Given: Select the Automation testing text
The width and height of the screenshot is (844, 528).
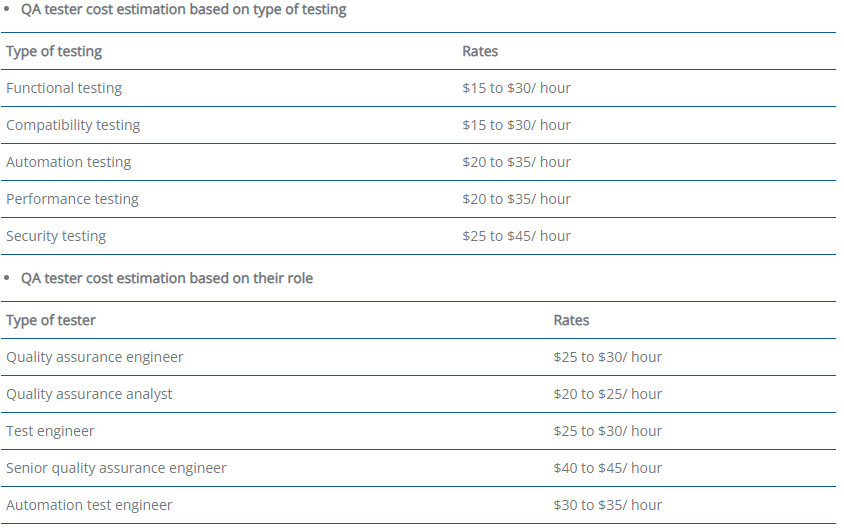Looking at the screenshot, I should (x=68, y=162).
